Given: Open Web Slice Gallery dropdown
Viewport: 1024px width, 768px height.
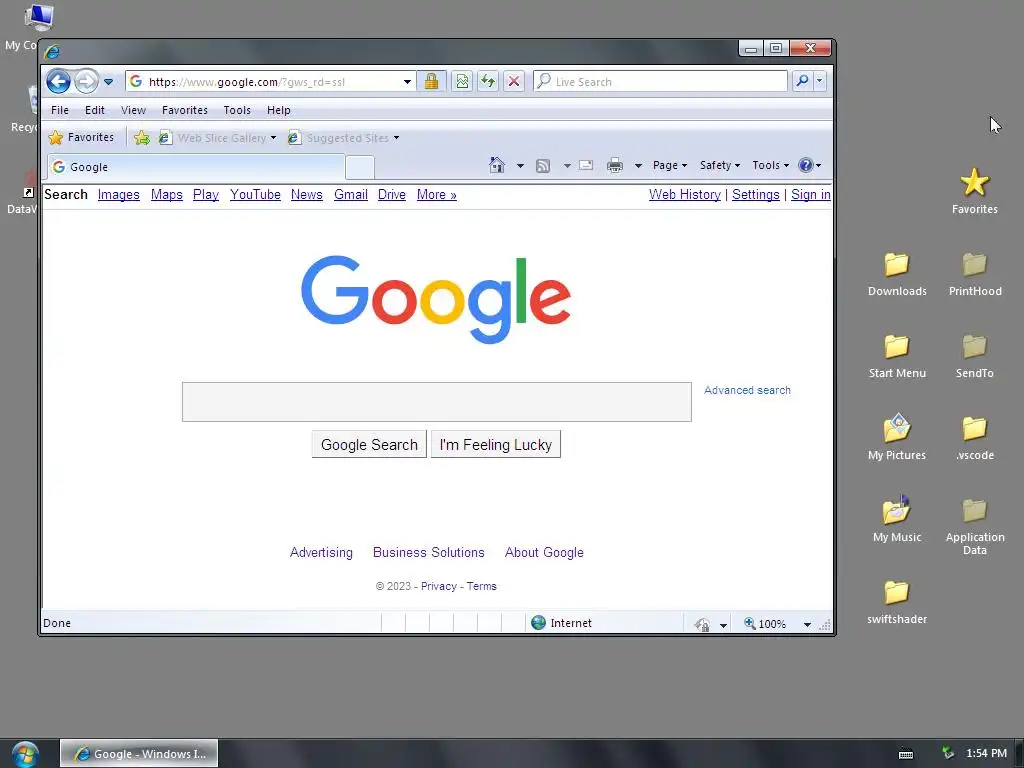Looking at the screenshot, I should [218, 138].
